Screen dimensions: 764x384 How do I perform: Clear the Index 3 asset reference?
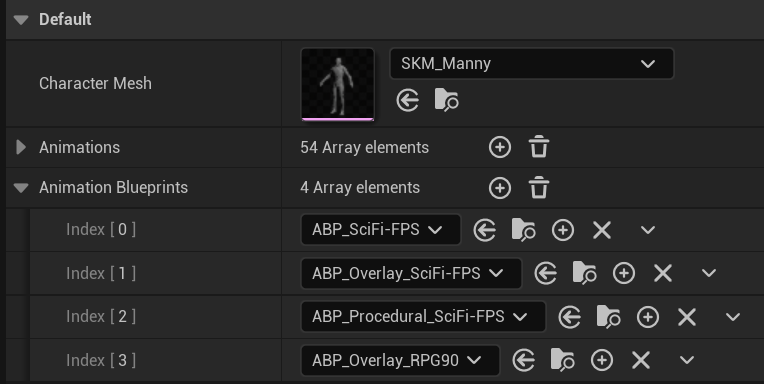[x=641, y=361]
